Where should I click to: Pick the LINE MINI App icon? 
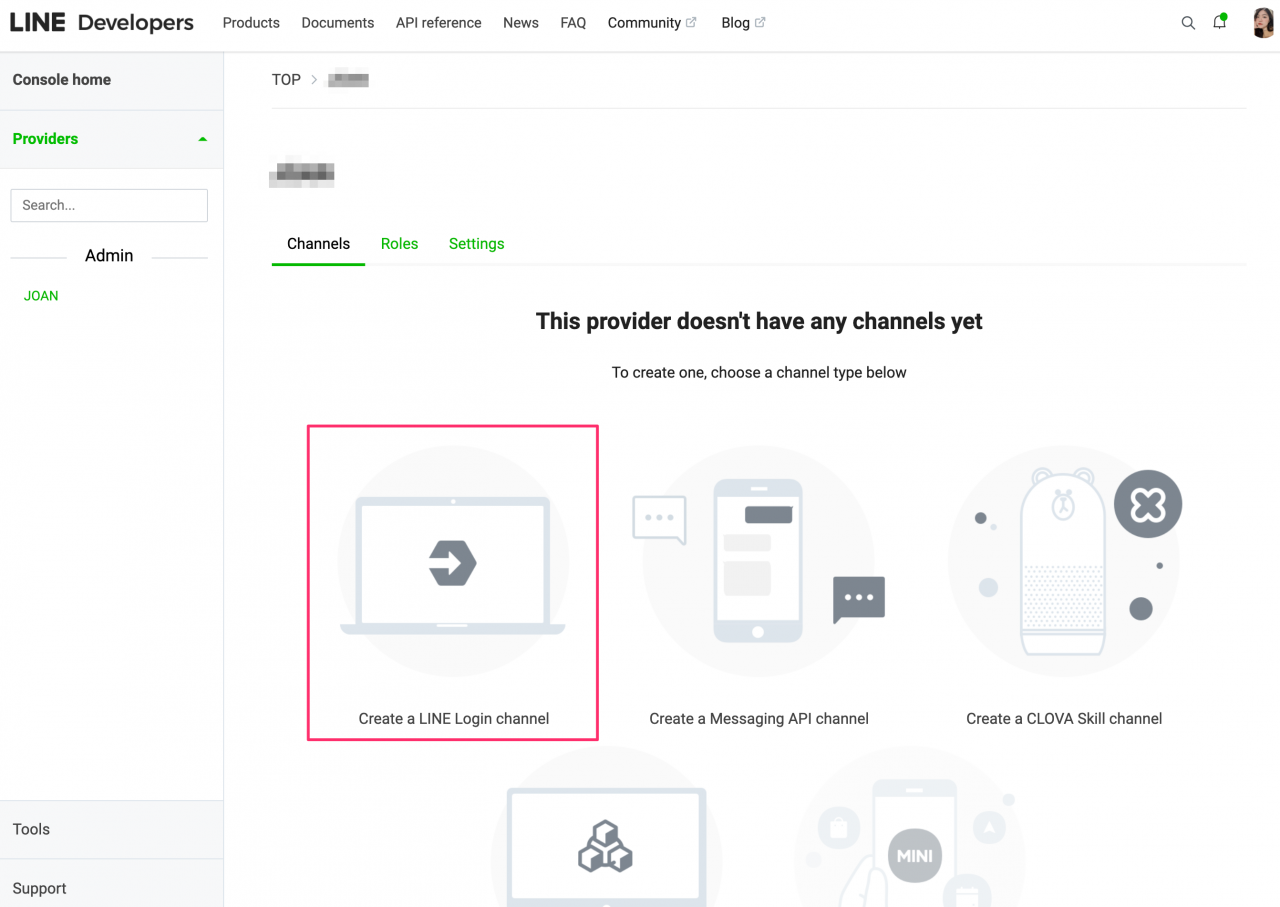(x=914, y=854)
